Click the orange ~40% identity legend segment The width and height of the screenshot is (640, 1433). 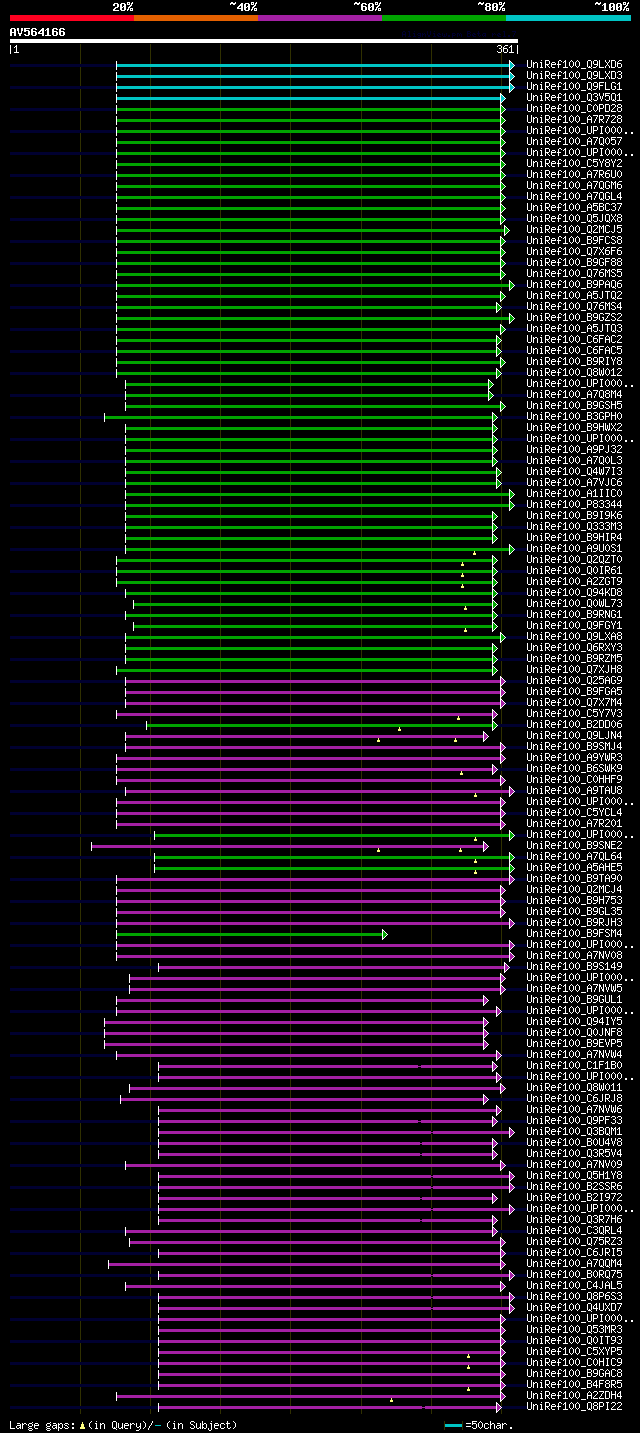click(x=196, y=18)
